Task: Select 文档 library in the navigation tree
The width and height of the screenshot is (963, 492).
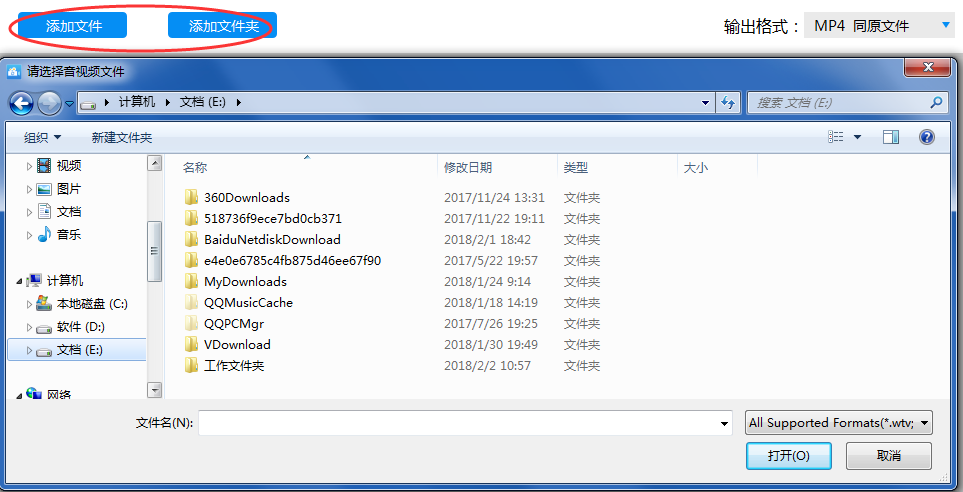Action: coord(69,211)
